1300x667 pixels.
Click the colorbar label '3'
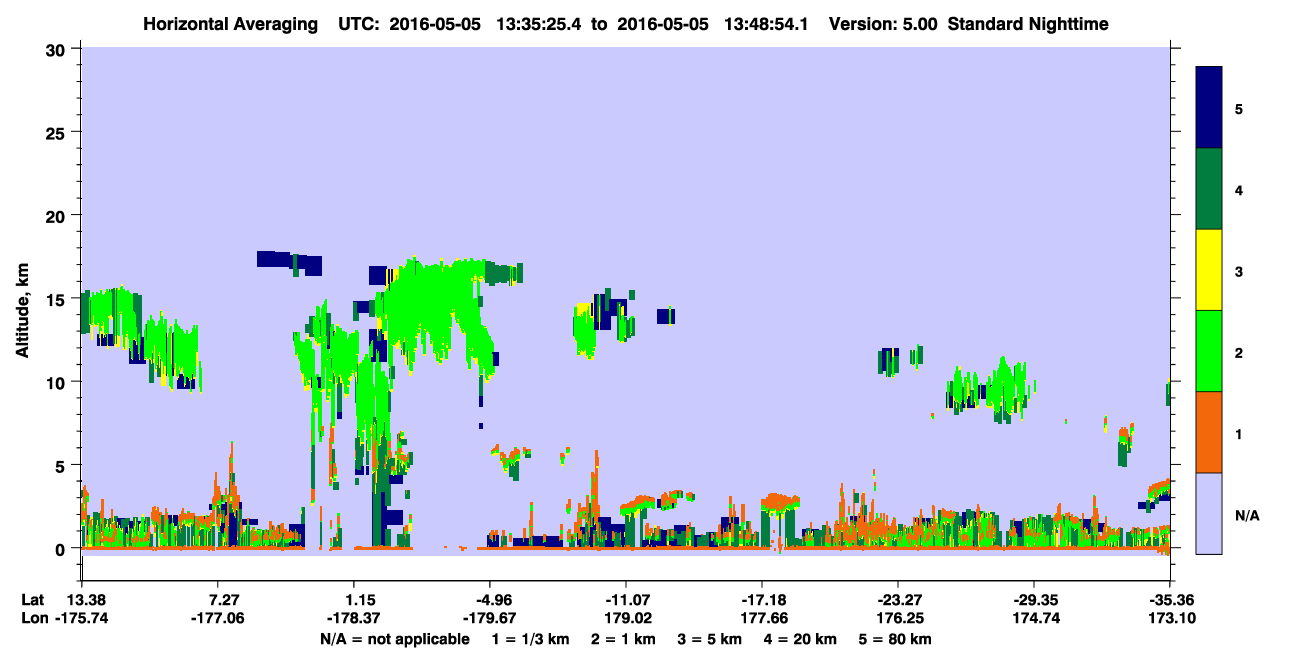(1239, 270)
